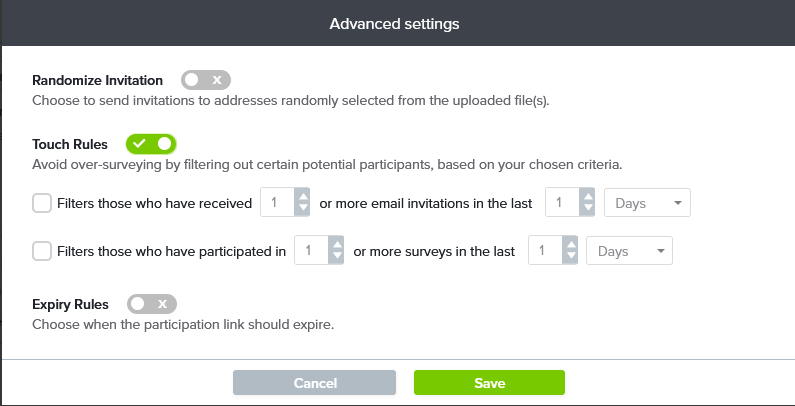Cancel the advanced settings dialog
This screenshot has height=406, width=795.
315,383
